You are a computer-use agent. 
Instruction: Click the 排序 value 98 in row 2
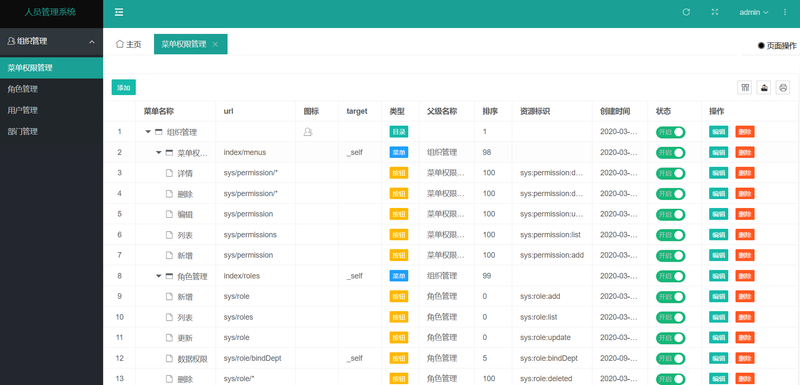click(487, 152)
